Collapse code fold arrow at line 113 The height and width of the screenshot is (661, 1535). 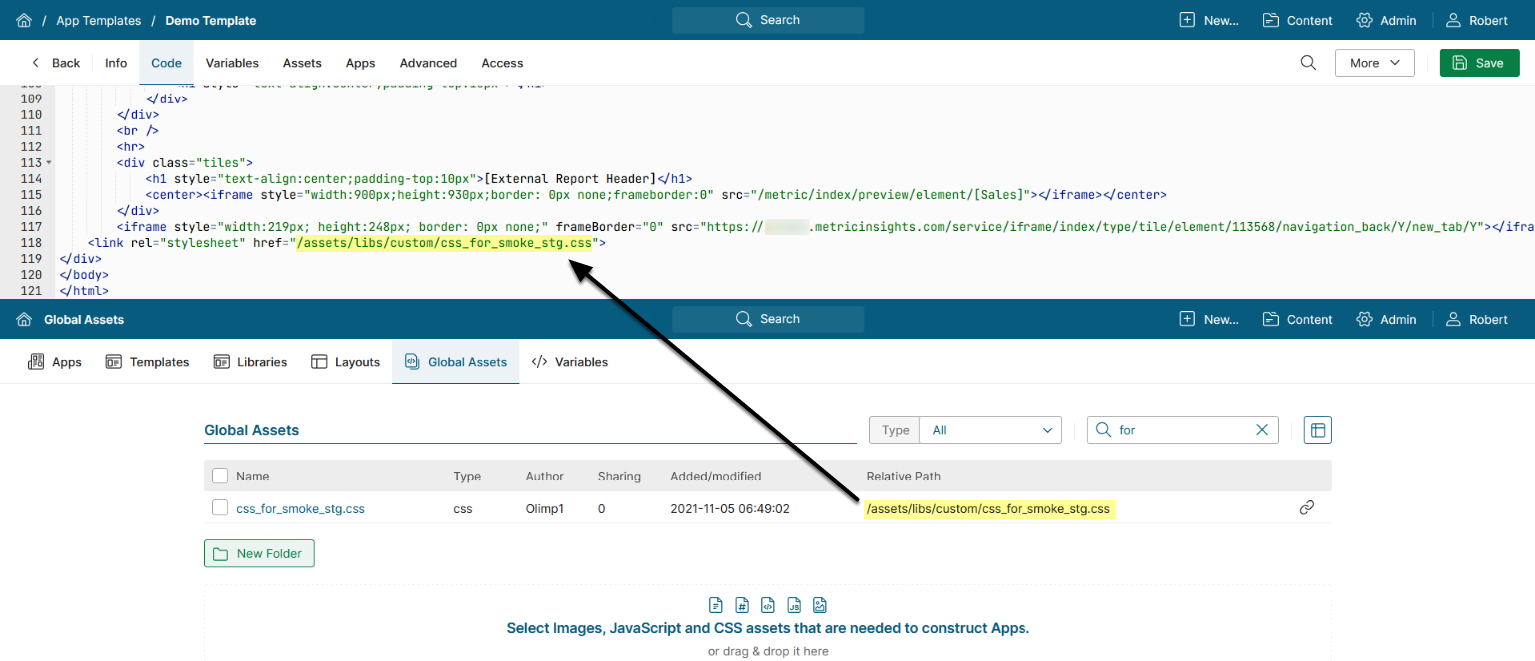coord(49,163)
